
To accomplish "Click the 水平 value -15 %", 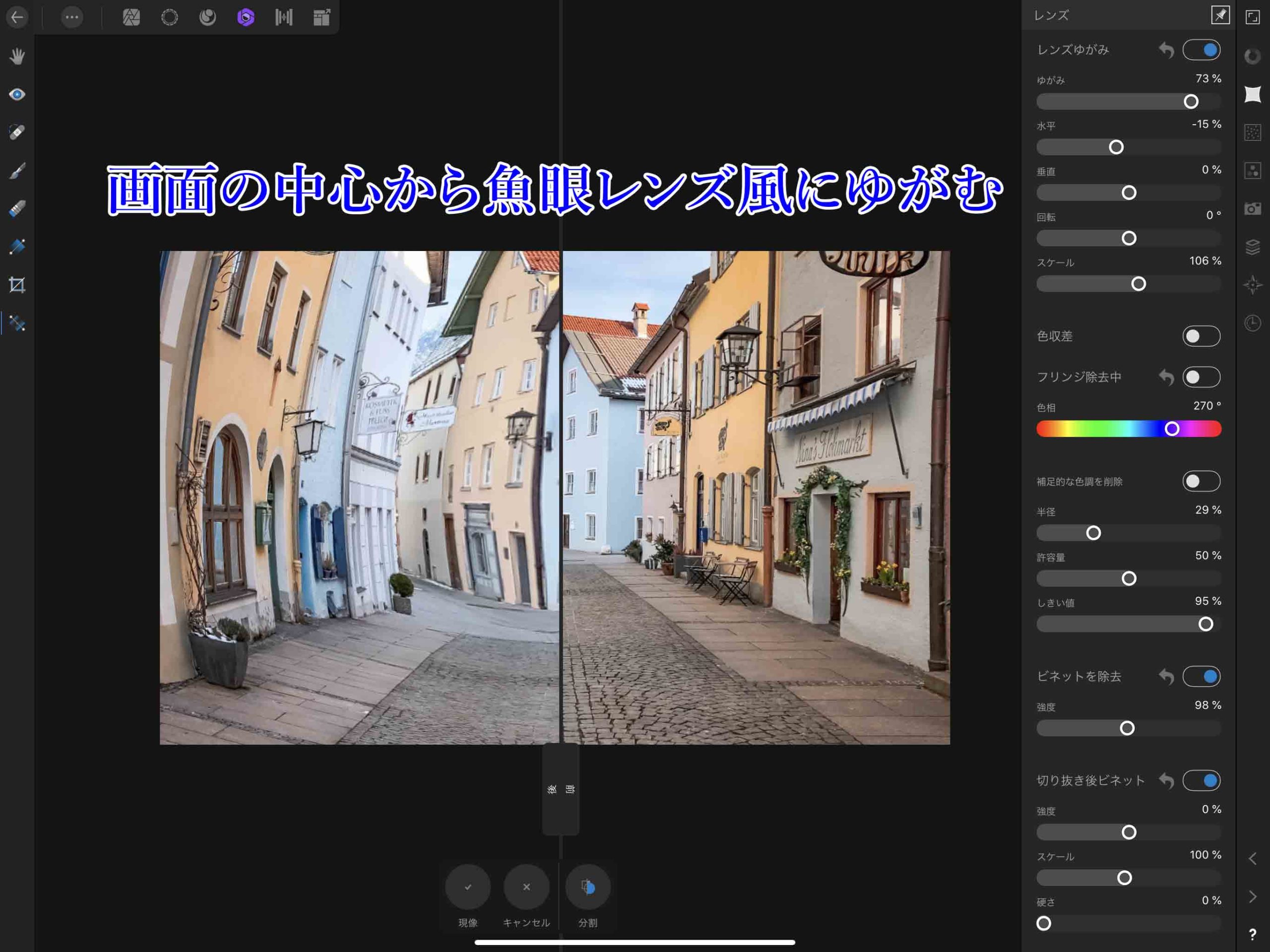I will [1206, 124].
